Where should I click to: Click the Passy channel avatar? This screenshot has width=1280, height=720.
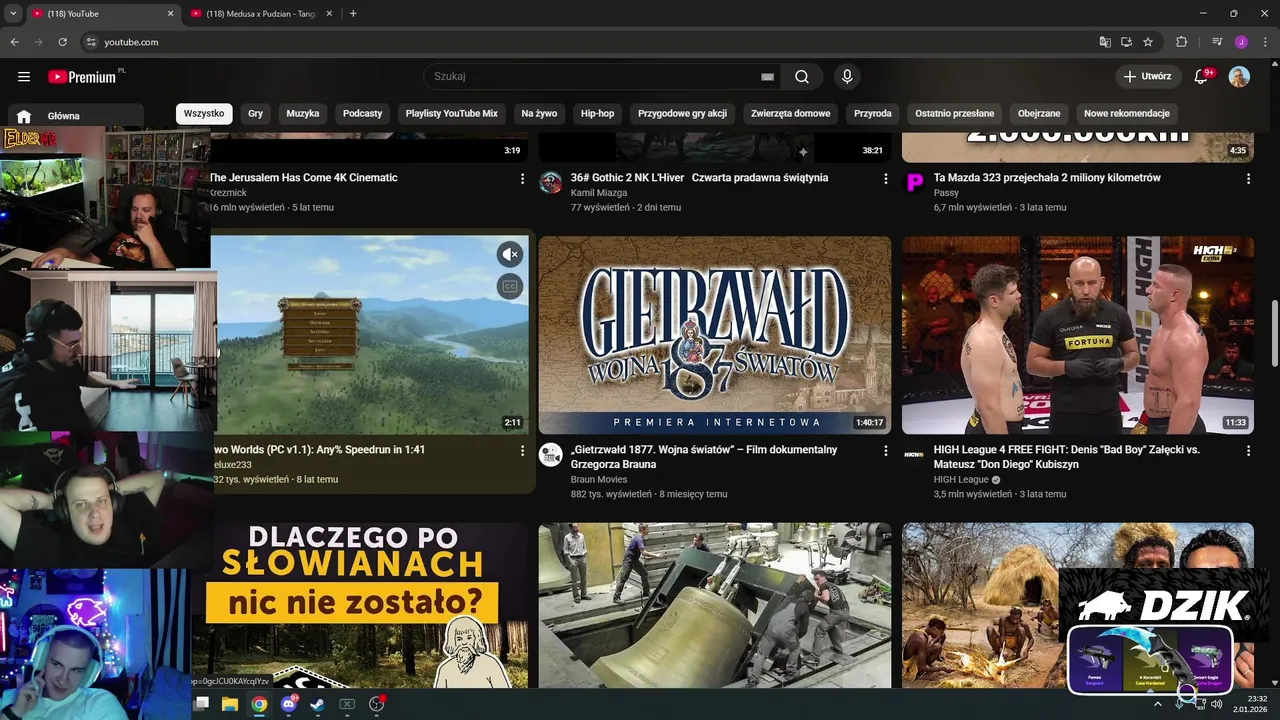(914, 182)
